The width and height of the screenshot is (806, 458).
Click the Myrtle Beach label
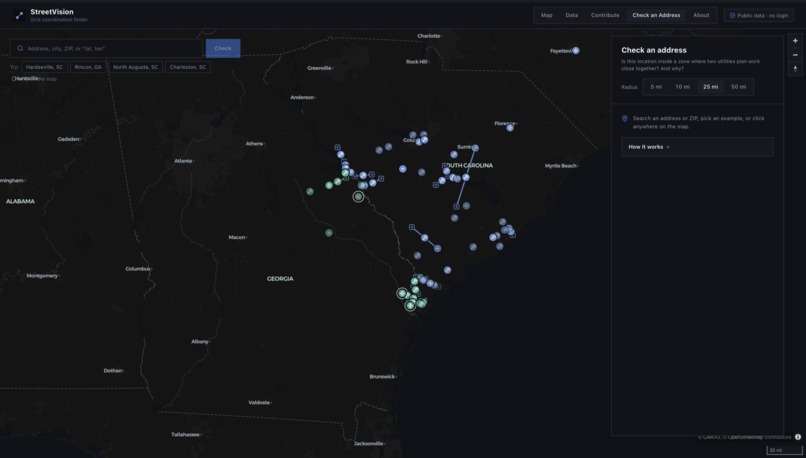tap(560, 166)
